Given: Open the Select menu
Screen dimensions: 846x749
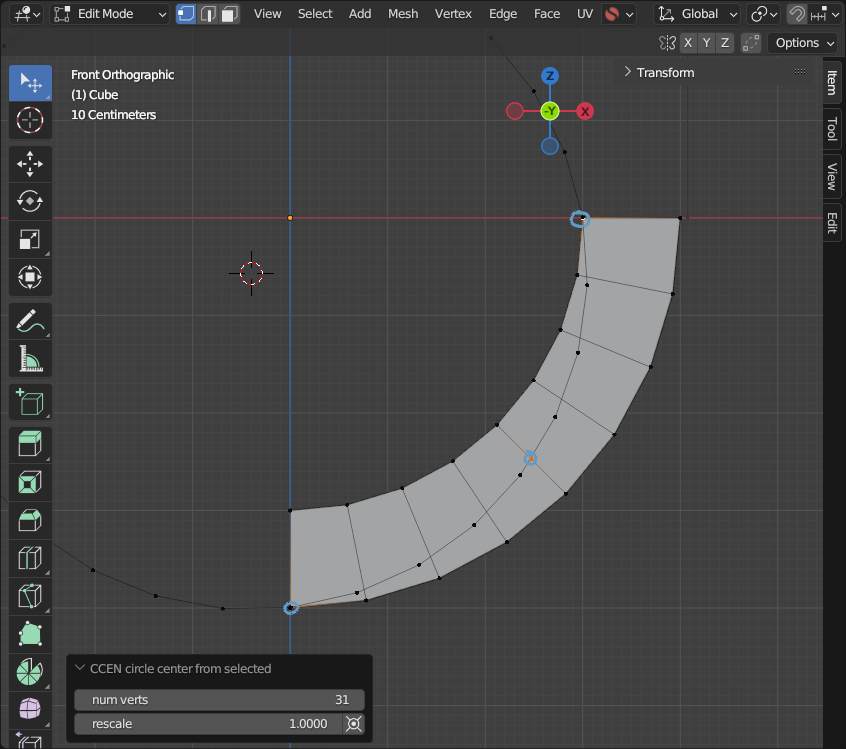Looking at the screenshot, I should [315, 14].
